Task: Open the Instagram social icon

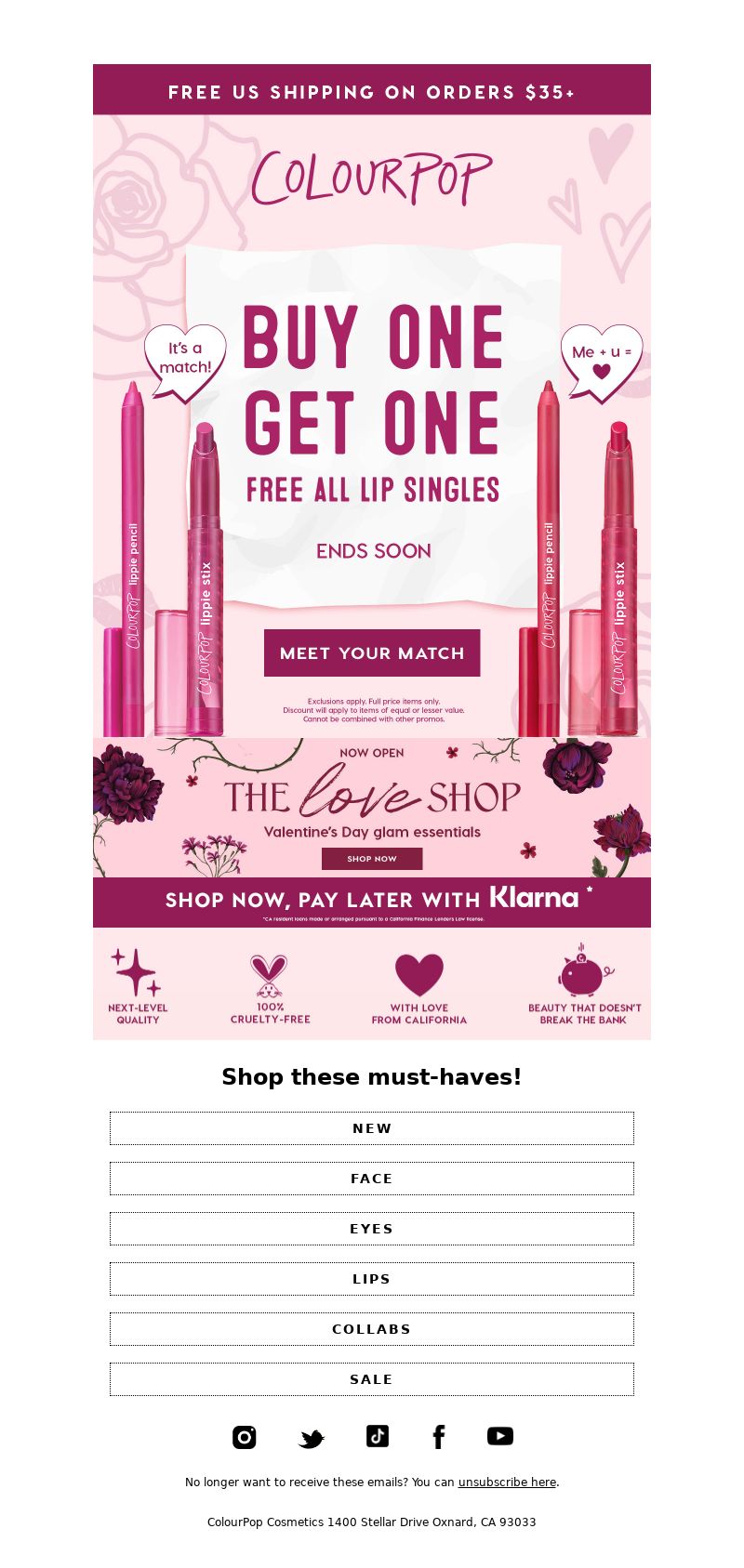Action: 244,1437
